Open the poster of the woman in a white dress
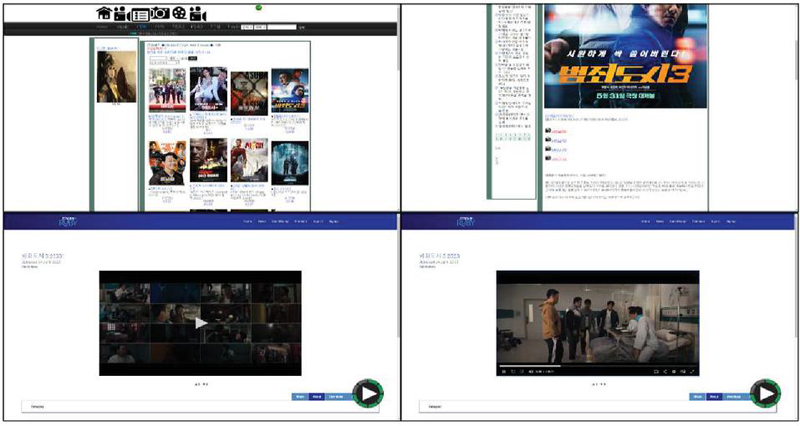 pyautogui.click(x=209, y=90)
